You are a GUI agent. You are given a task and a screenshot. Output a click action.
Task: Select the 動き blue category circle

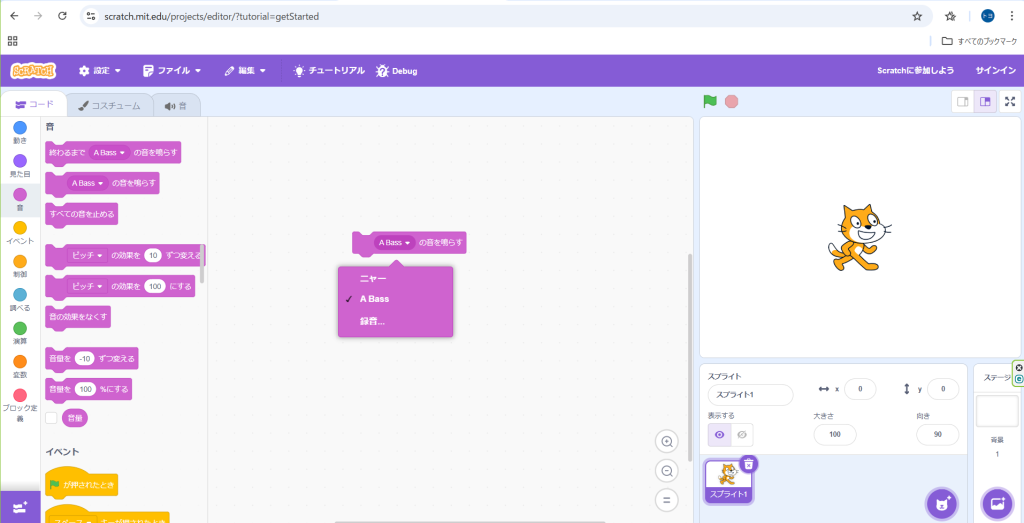click(x=20, y=128)
